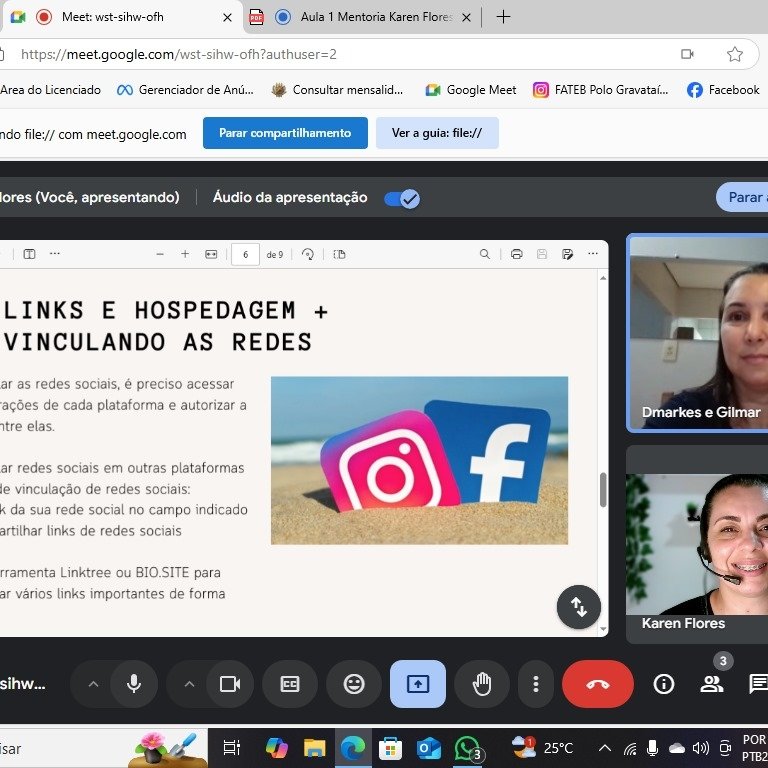Screen dimensions: 768x768
Task: Show hidden system tray icons
Action: click(605, 748)
